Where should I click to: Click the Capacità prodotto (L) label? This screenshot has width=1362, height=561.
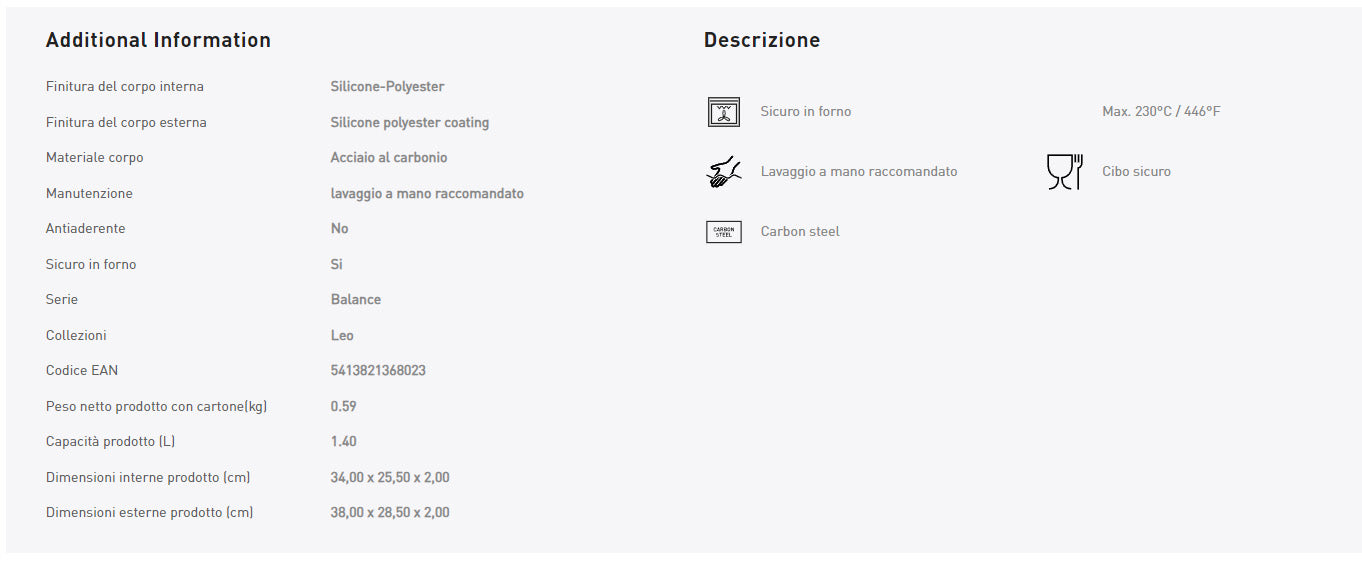click(x=110, y=442)
